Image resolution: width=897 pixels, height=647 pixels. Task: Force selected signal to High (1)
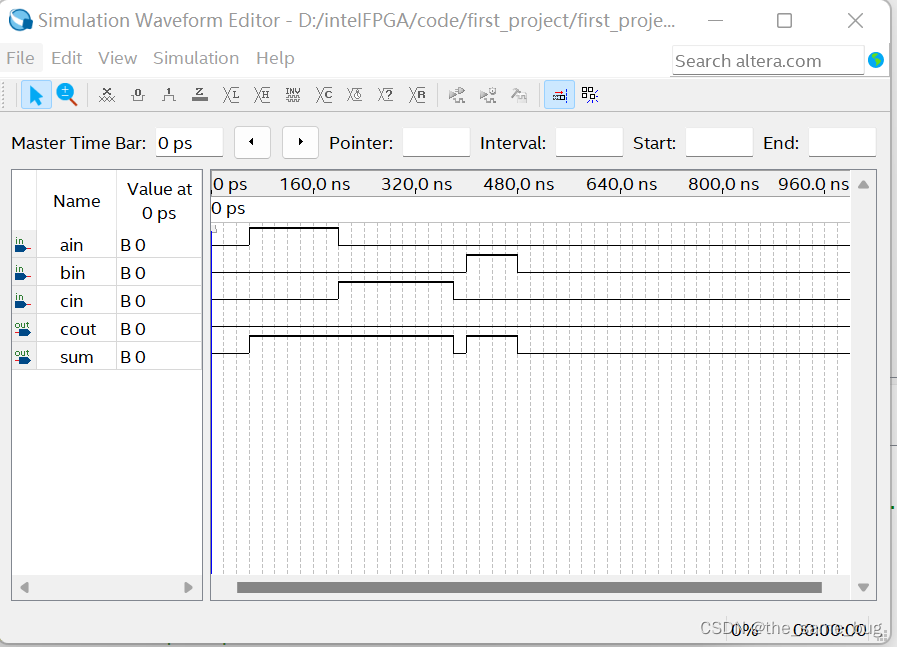169,95
